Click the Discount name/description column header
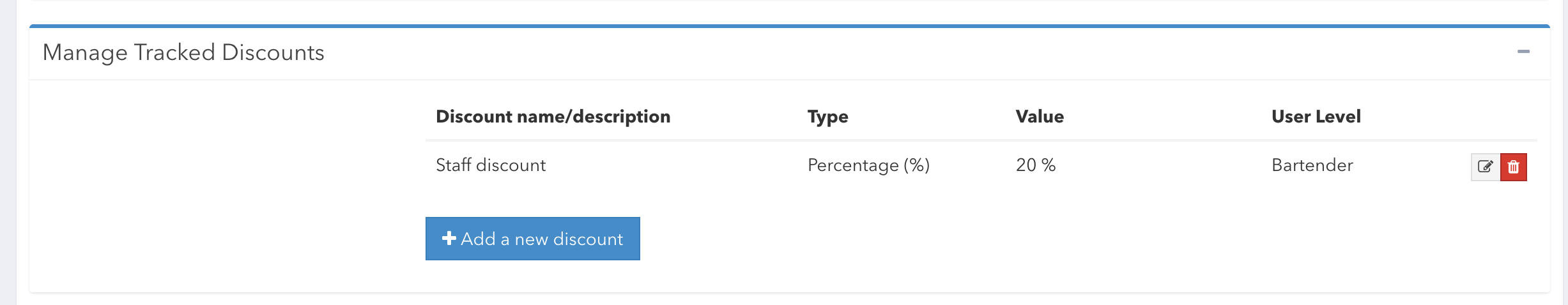 [x=553, y=117]
